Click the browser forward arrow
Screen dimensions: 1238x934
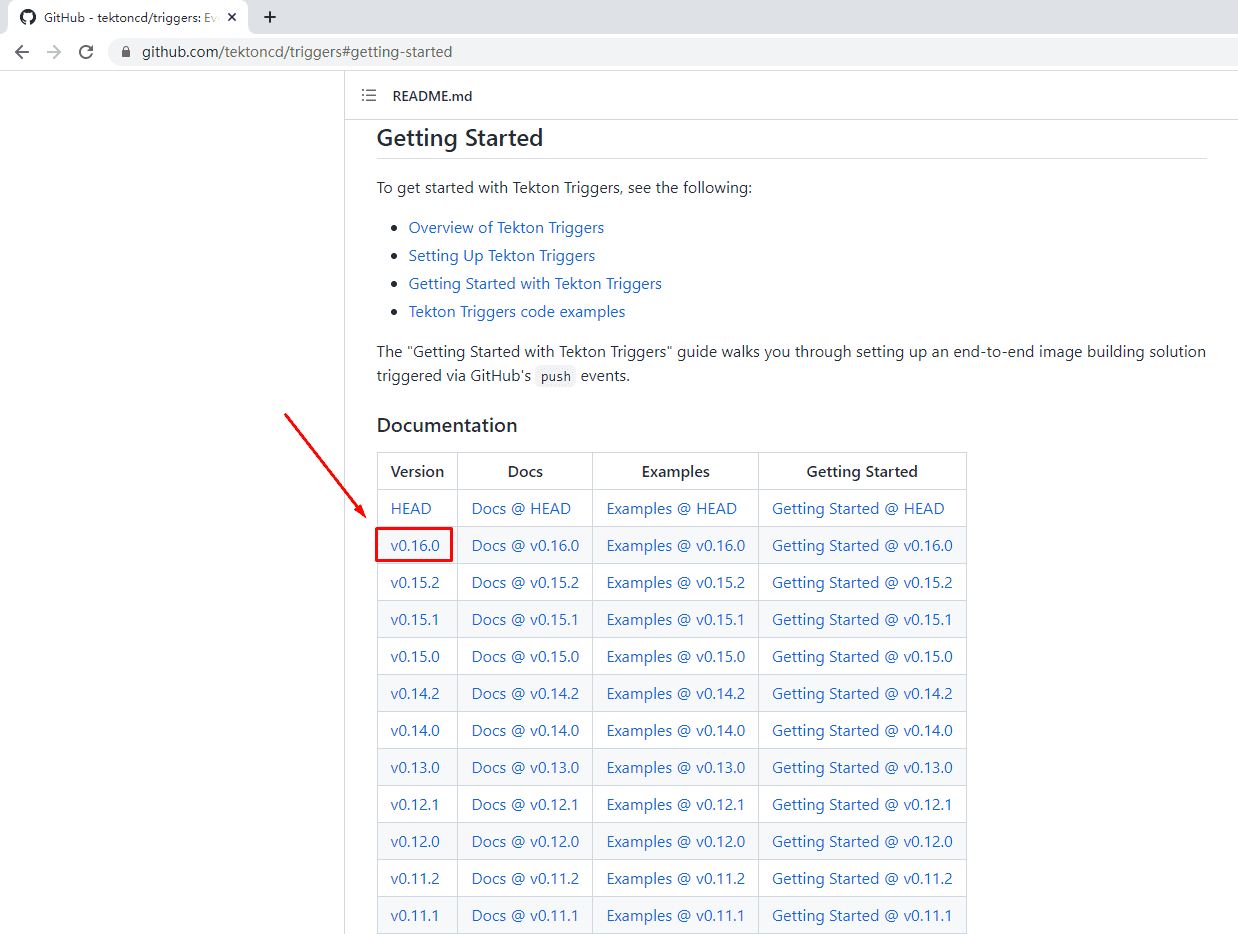click(x=54, y=52)
